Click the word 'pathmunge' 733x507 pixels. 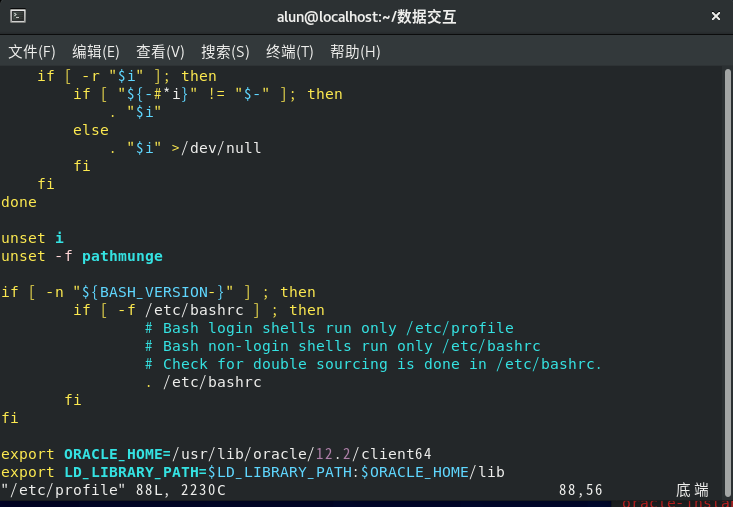click(122, 256)
